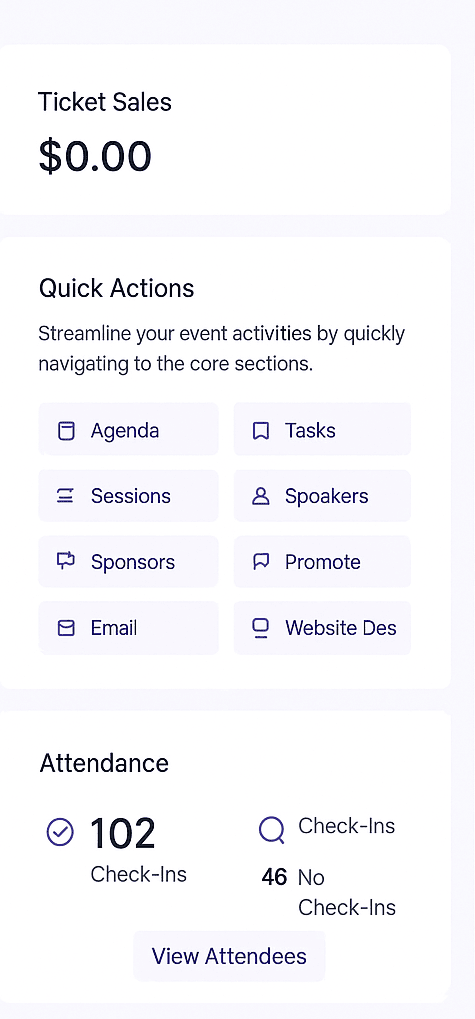Click the Sessions list icon

click(65, 497)
